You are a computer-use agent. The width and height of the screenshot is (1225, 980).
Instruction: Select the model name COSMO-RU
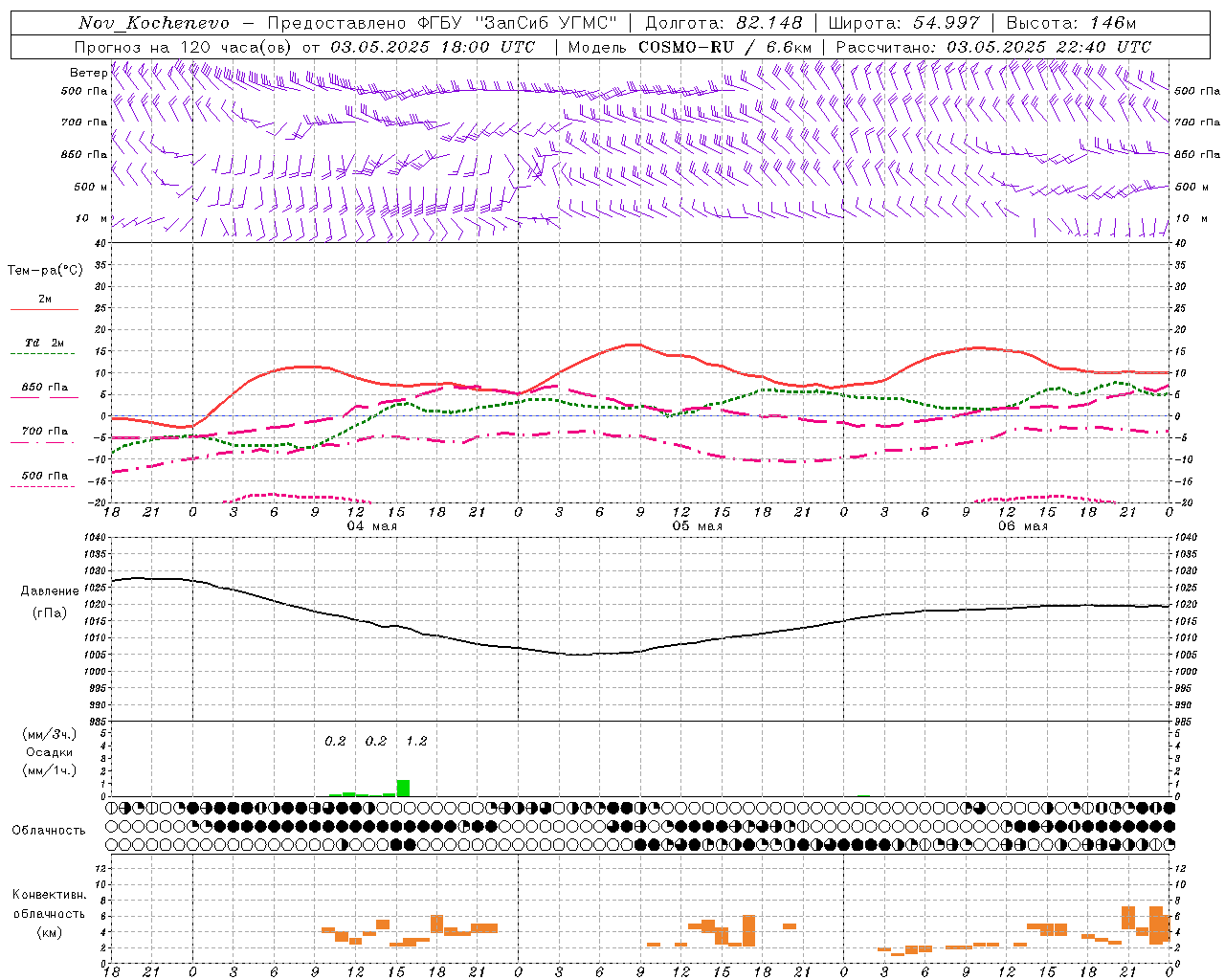684,47
